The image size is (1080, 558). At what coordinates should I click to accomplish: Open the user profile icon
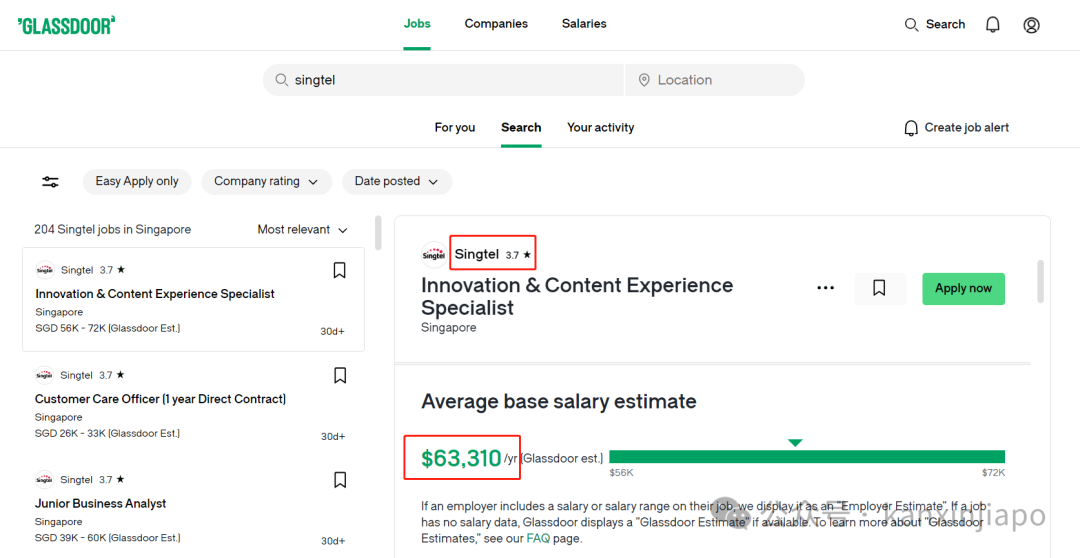click(1031, 25)
